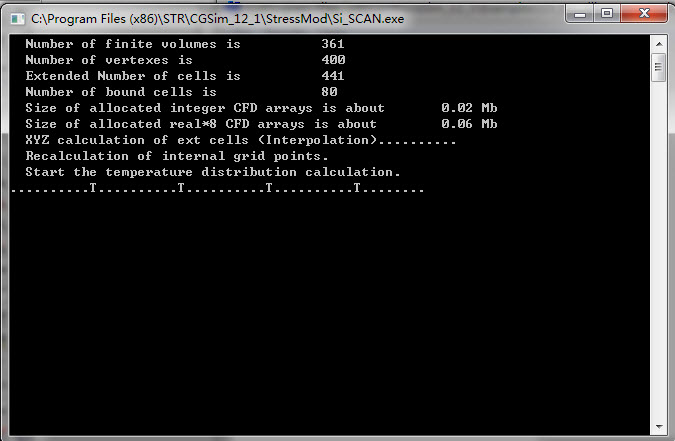Click the empty scrollbar track below thumb
675x441 pixels.
[x=659, y=250]
